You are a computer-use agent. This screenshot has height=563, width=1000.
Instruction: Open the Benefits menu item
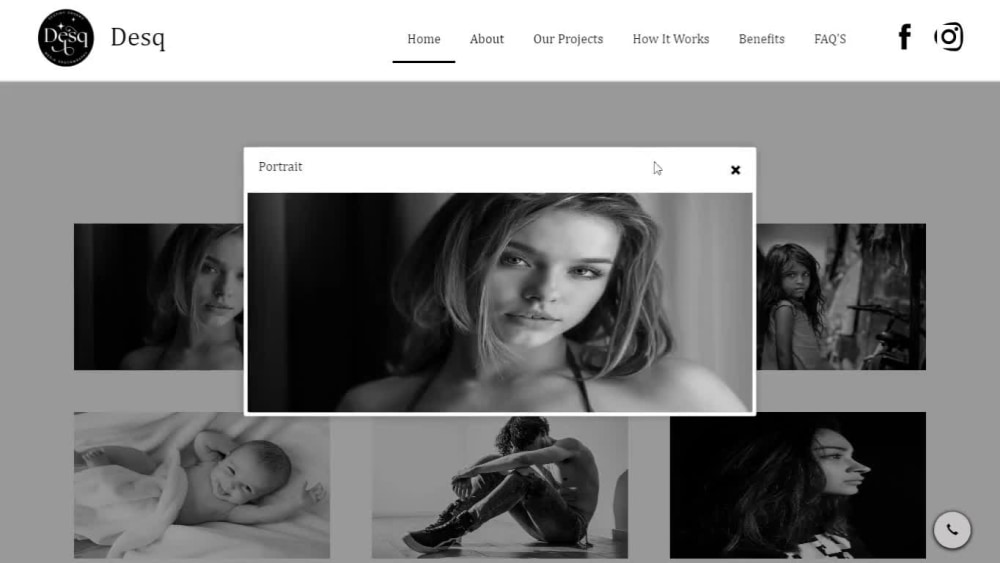(761, 39)
